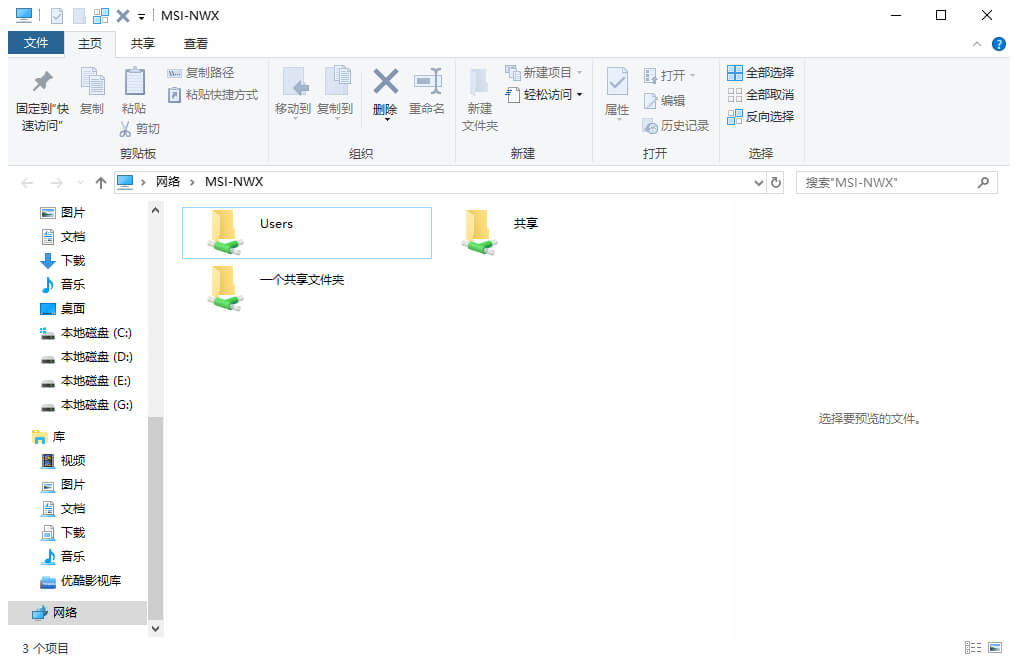Click the refresh icon beside address bar

[776, 183]
